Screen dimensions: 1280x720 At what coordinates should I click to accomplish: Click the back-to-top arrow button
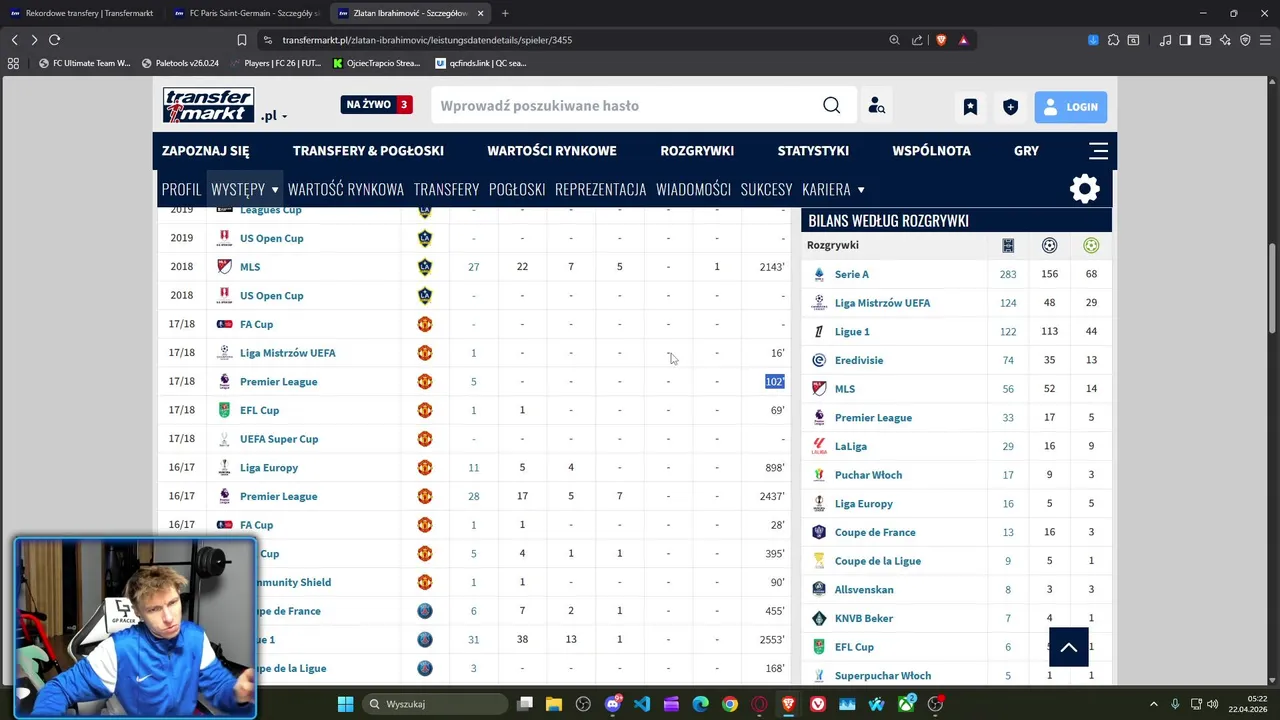click(1069, 647)
